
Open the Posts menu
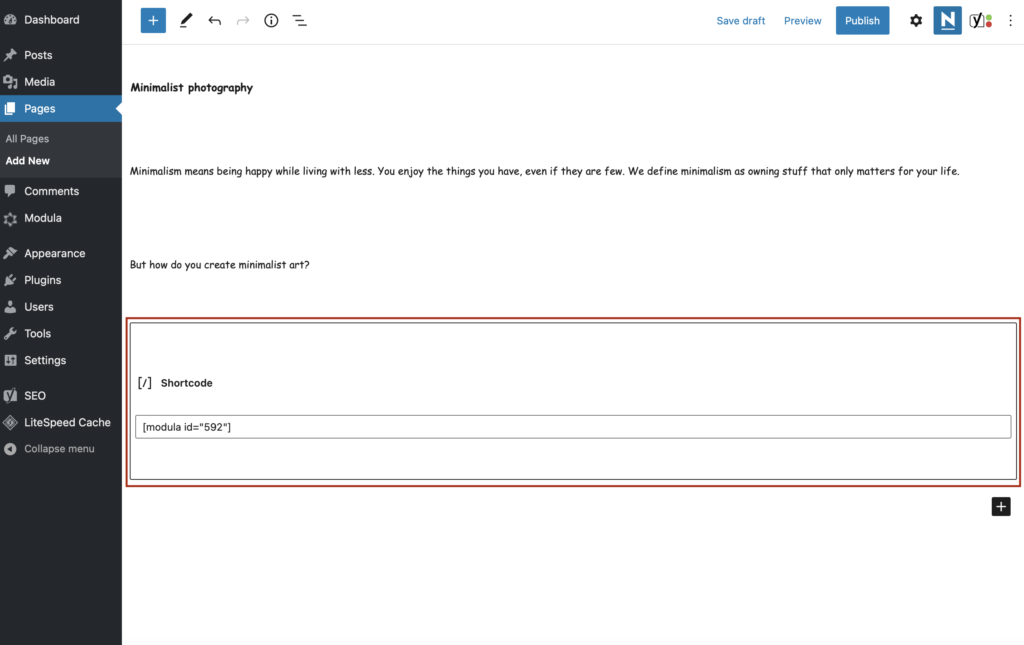[x=38, y=55]
